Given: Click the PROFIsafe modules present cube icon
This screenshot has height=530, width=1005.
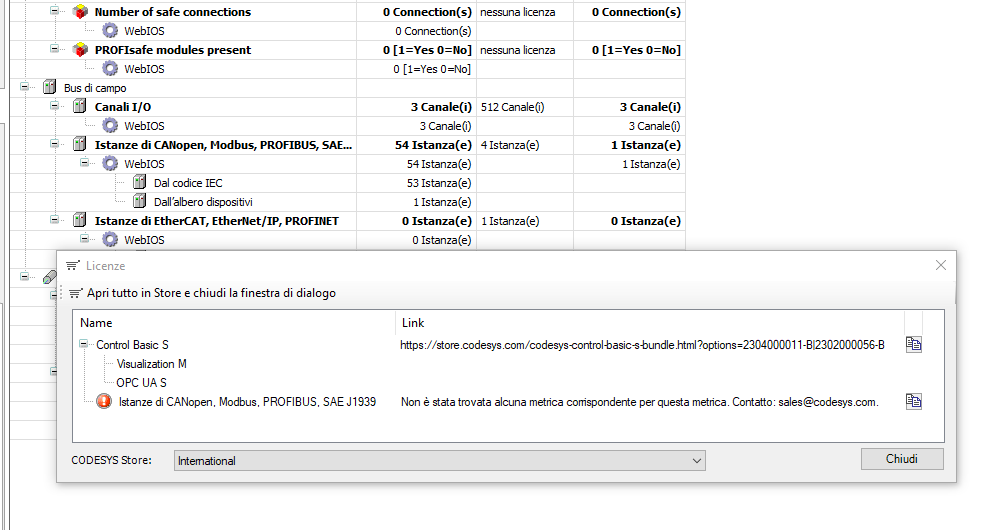Looking at the screenshot, I should [80, 50].
